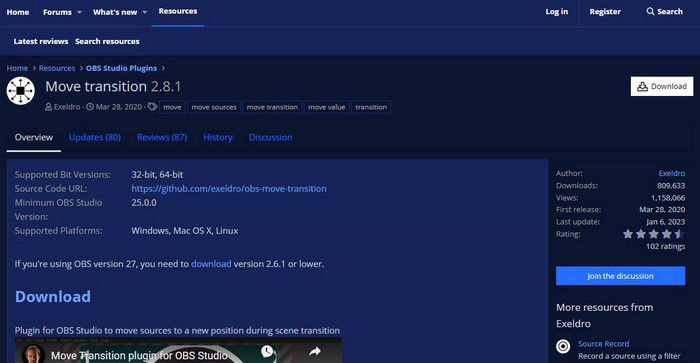Switch to the Reviews (87) tab

point(162,138)
